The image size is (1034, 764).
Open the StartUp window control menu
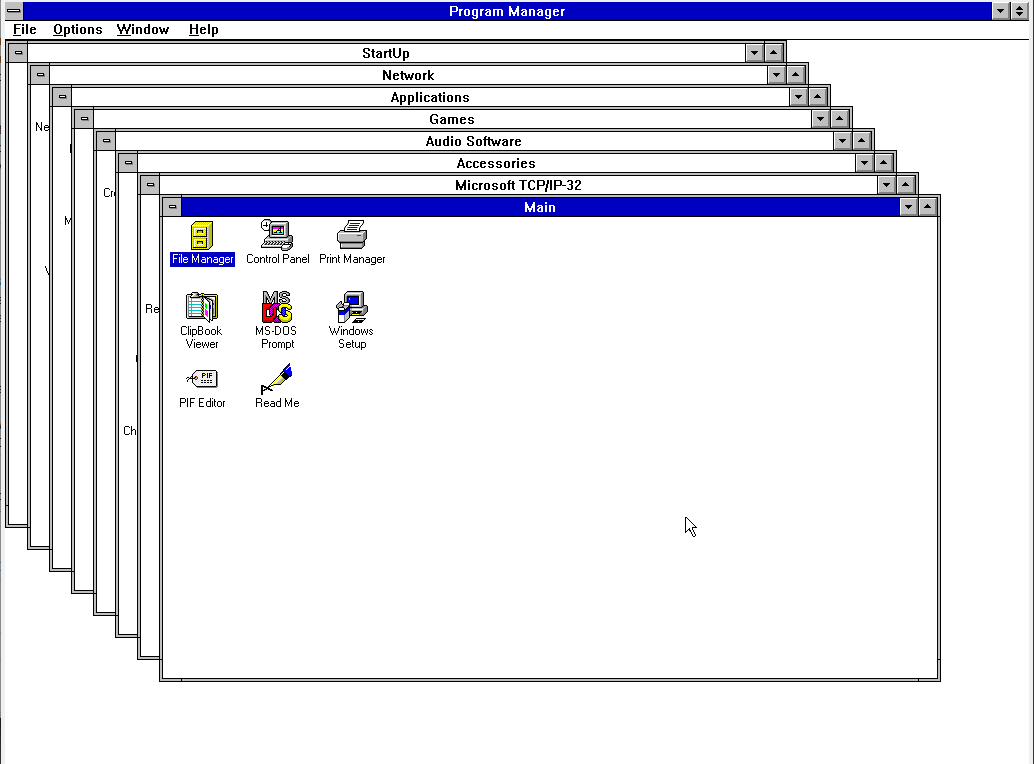click(x=18, y=53)
